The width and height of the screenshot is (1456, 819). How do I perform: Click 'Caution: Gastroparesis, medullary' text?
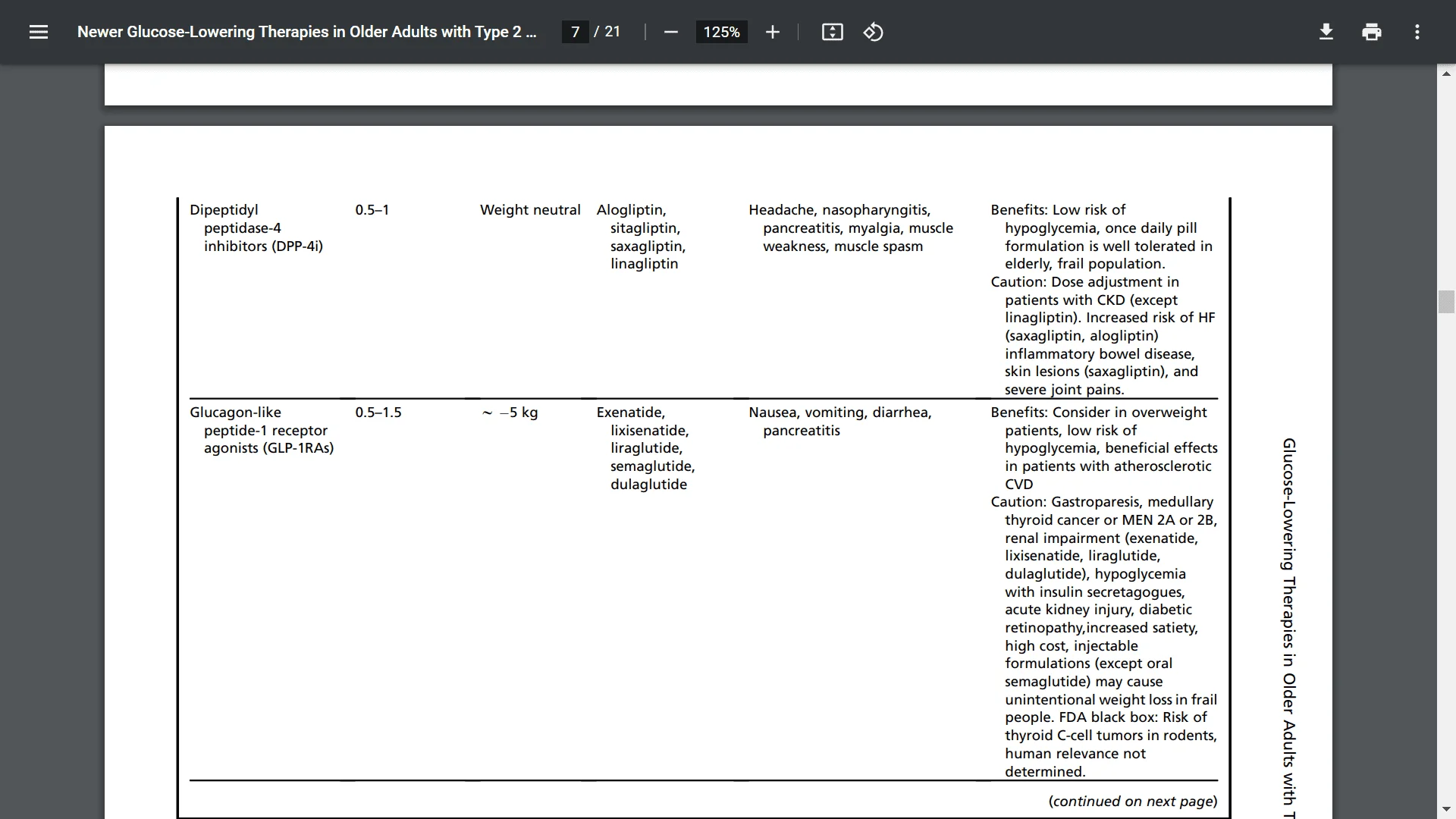[x=1102, y=502]
